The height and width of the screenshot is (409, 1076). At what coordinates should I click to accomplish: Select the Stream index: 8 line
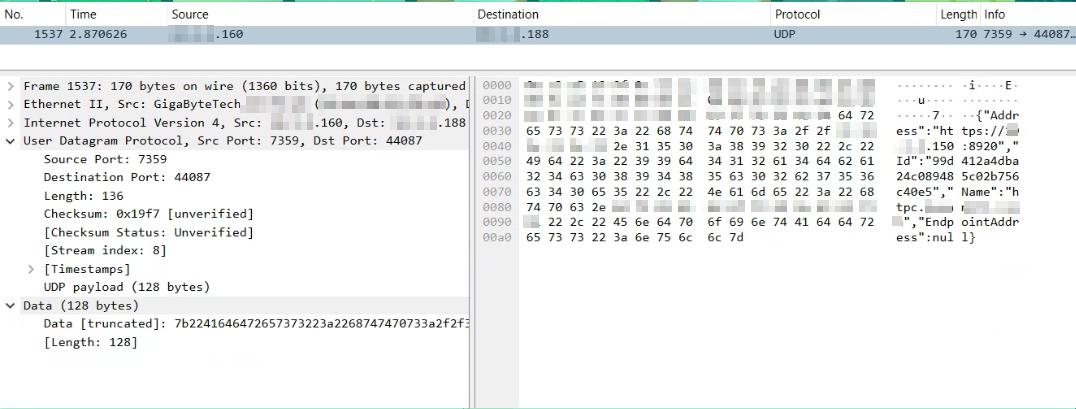coord(105,250)
